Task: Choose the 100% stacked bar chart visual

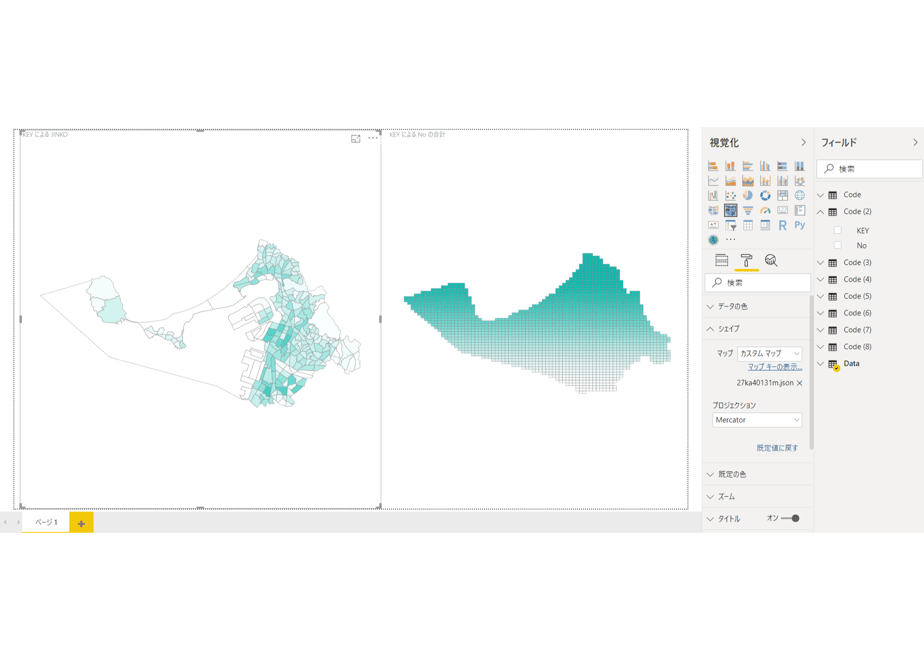Action: pos(783,166)
